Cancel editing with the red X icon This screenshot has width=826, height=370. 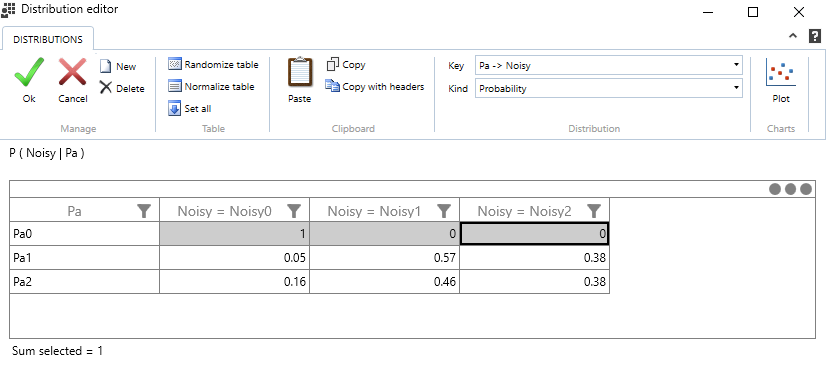coord(72,80)
